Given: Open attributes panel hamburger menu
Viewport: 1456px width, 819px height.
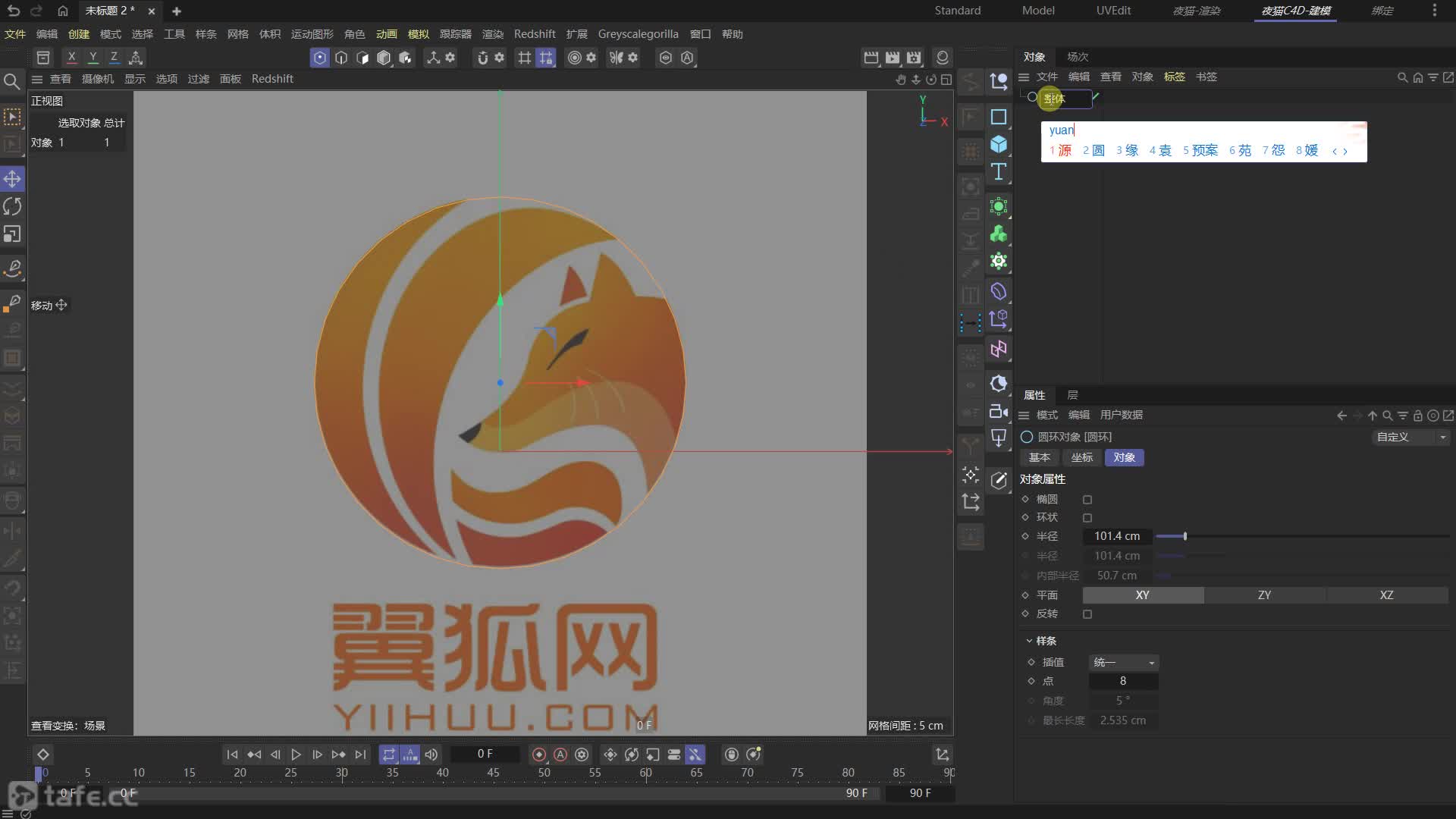Looking at the screenshot, I should [x=1024, y=416].
